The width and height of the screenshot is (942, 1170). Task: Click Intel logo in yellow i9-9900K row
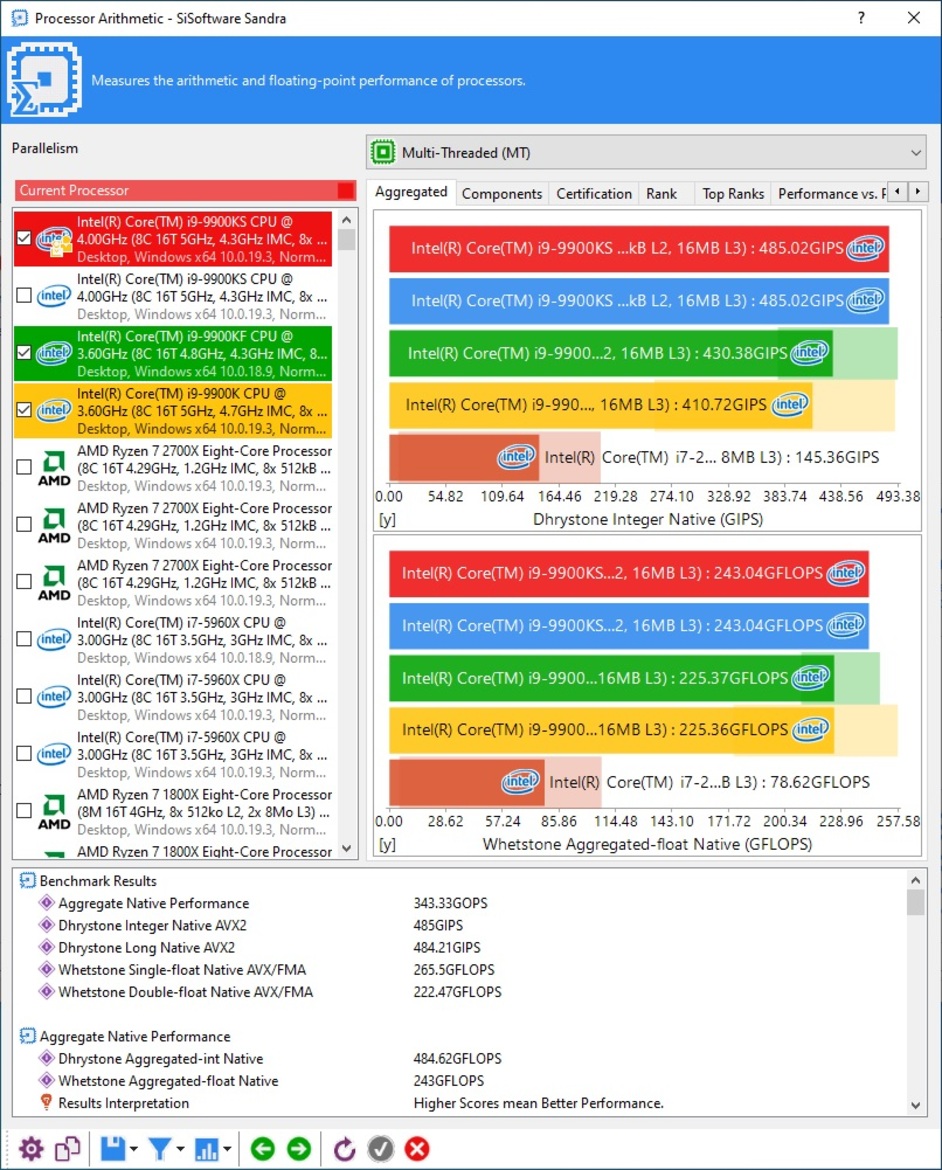[54, 410]
